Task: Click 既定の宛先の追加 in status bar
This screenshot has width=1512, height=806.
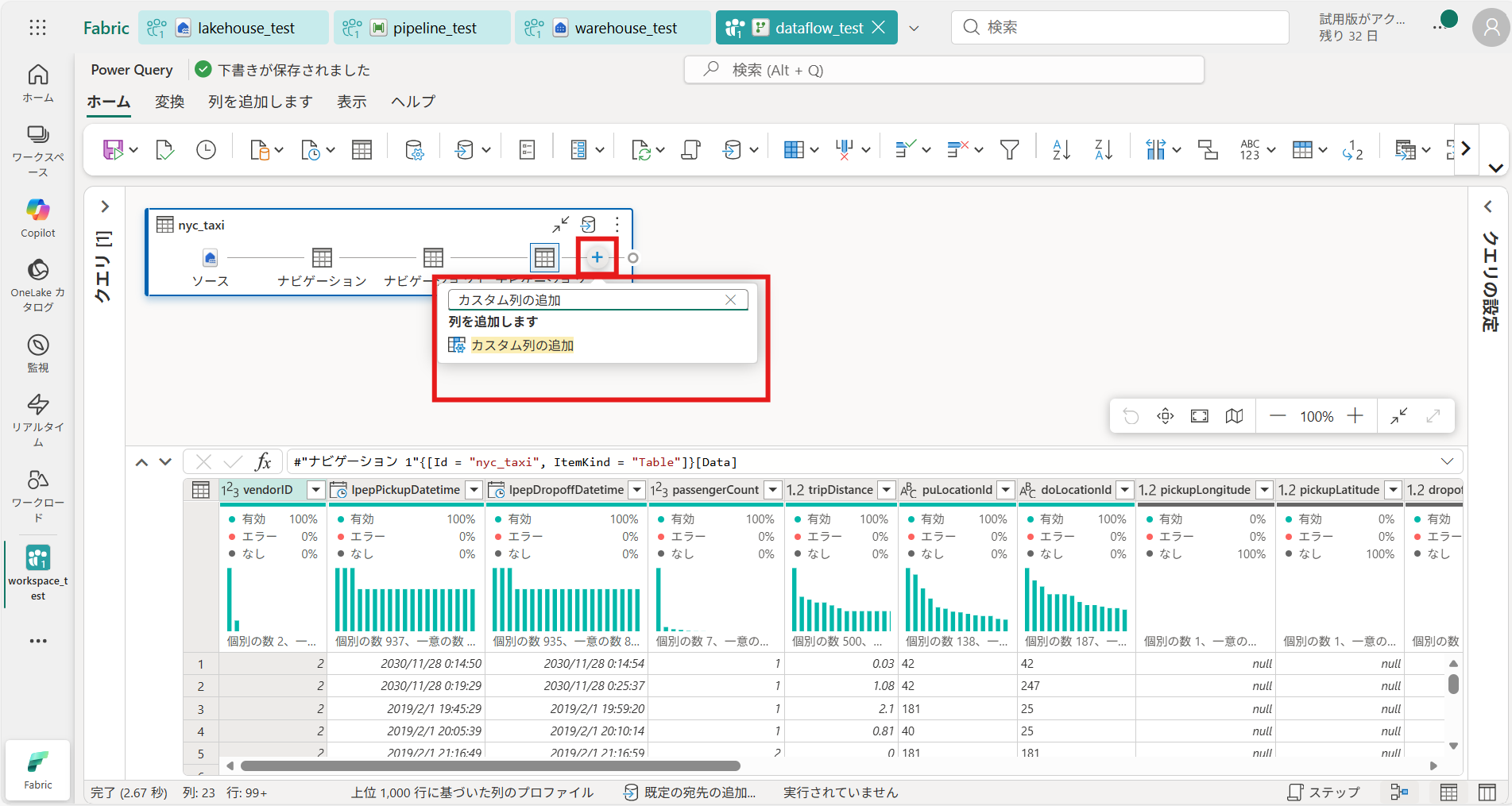Action: tap(690, 792)
